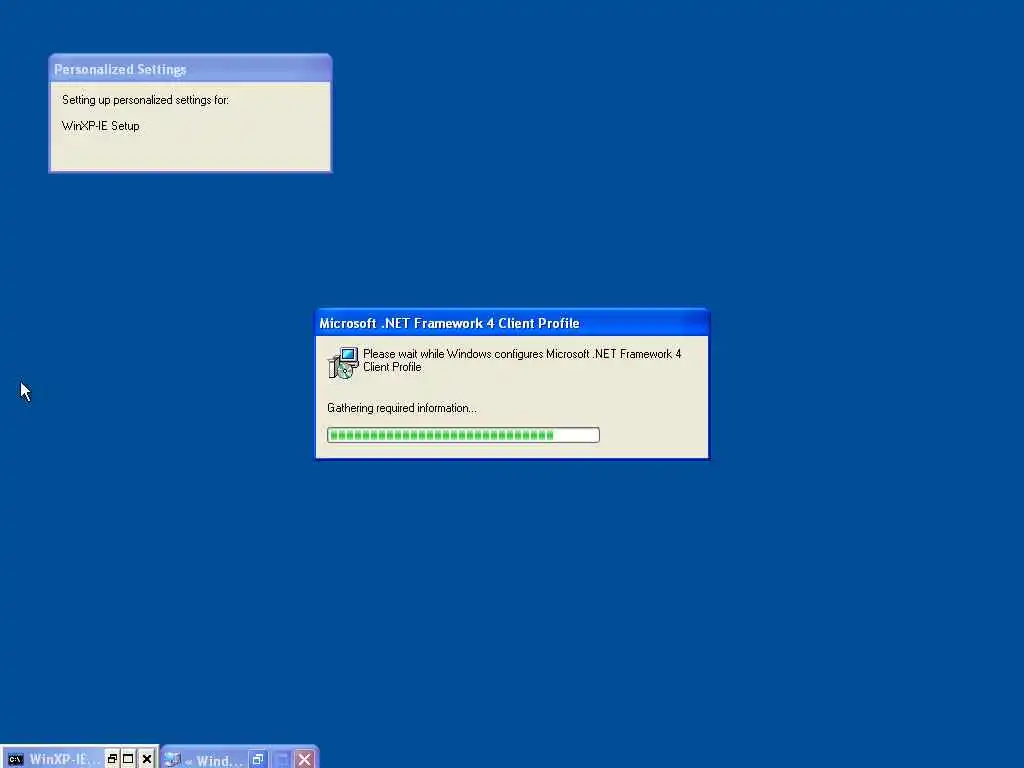Select the minimized WinXP-IE window title
This screenshot has height=768, width=1024.
pos(65,760)
